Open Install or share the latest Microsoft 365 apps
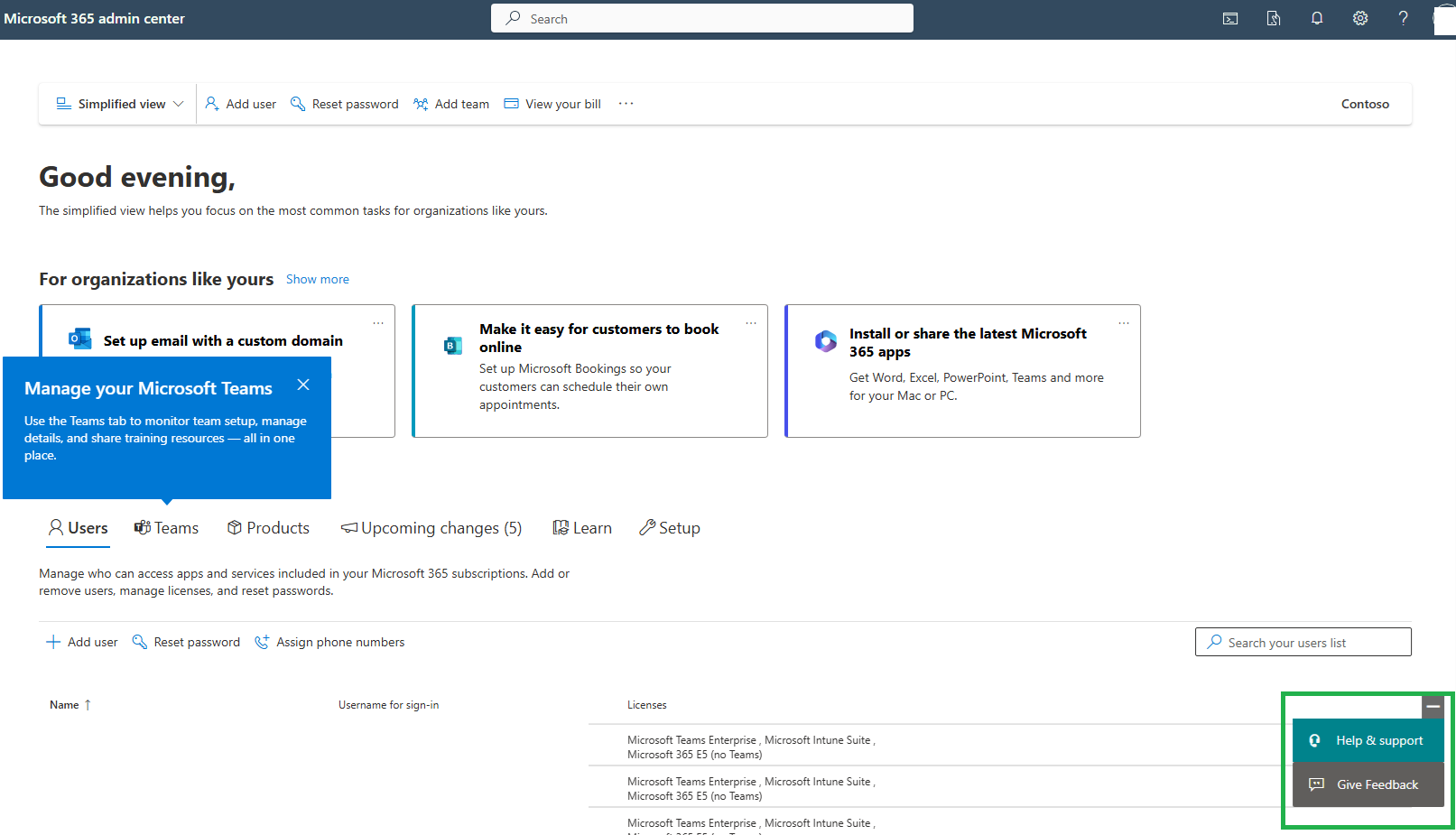 click(x=968, y=342)
